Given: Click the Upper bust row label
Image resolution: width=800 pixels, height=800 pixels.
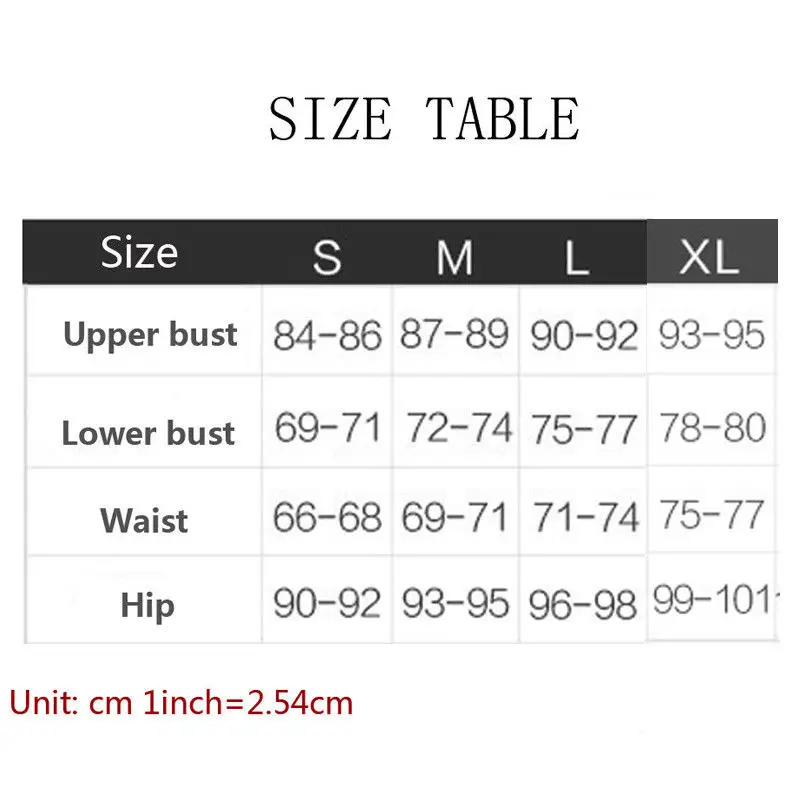Looking at the screenshot, I should tap(150, 335).
